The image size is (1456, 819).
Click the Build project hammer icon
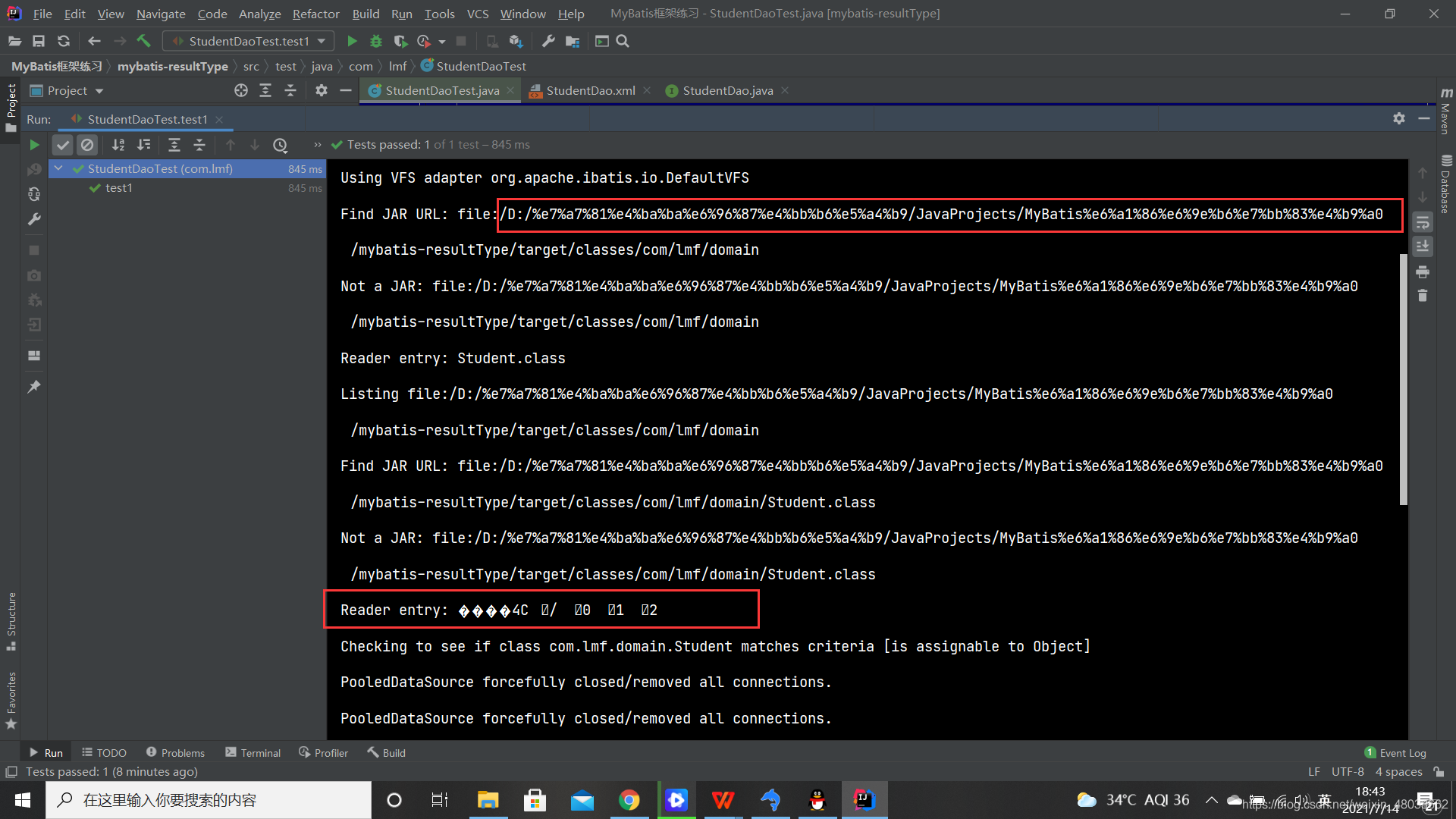click(143, 41)
